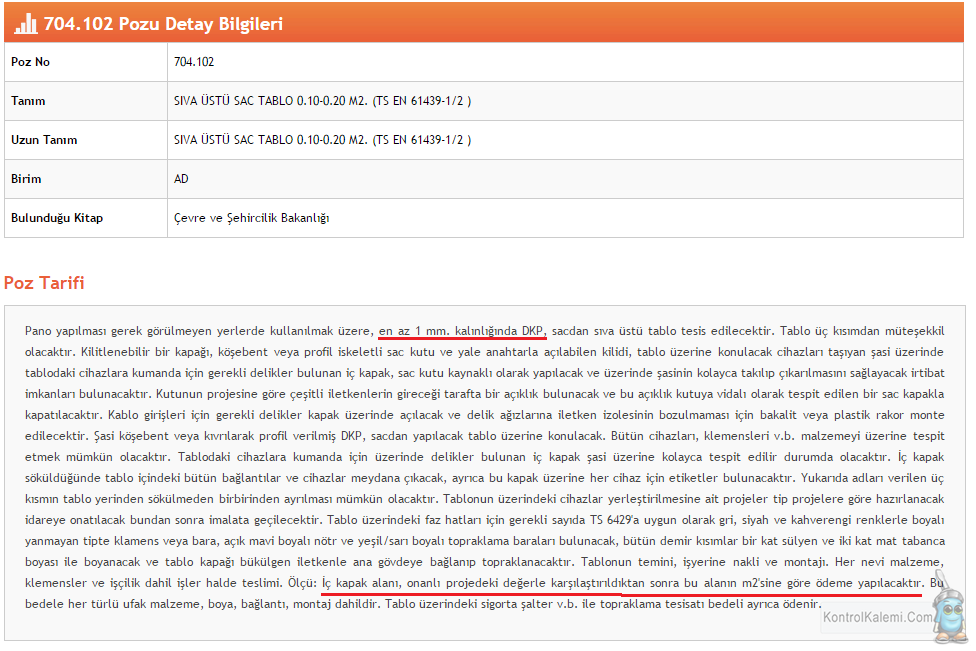The height and width of the screenshot is (651, 976).
Task: Click the "704.102 Pozu Detay Bilgileri" header title
Action: (163, 24)
